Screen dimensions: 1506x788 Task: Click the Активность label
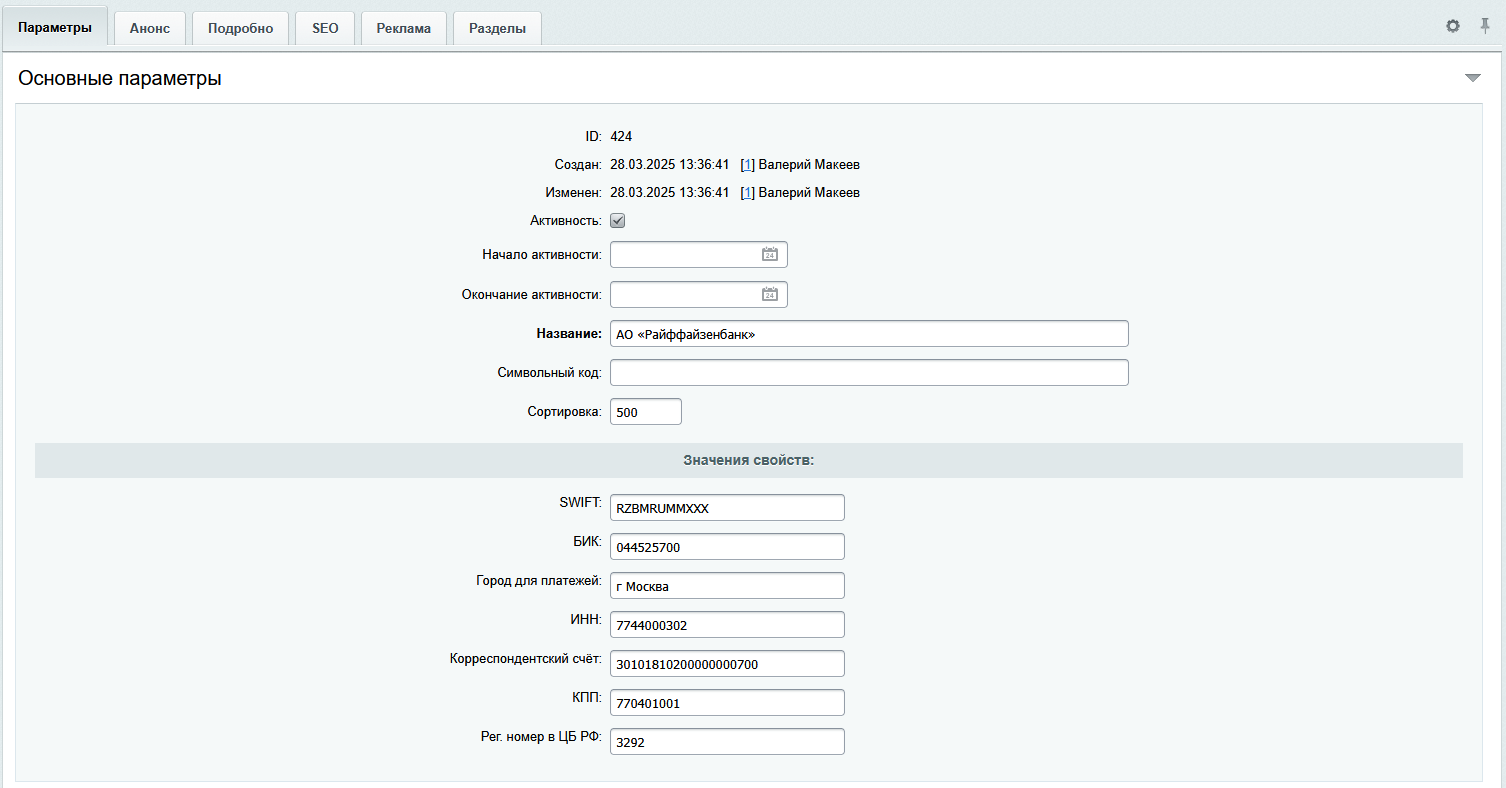566,220
